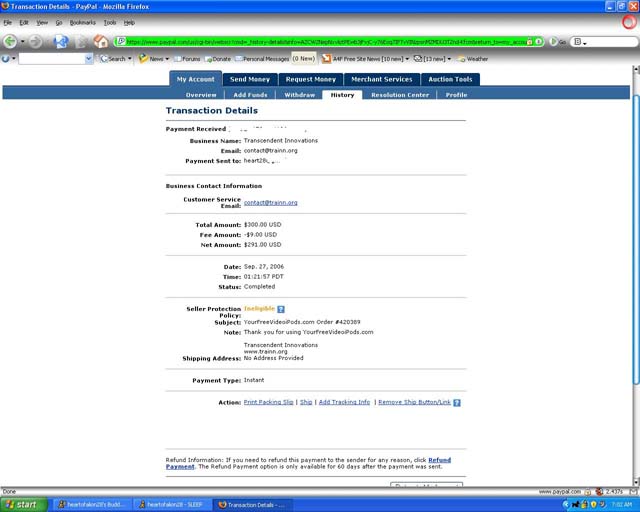Open the Help menu
The height and width of the screenshot is (512, 640).
[129, 22]
